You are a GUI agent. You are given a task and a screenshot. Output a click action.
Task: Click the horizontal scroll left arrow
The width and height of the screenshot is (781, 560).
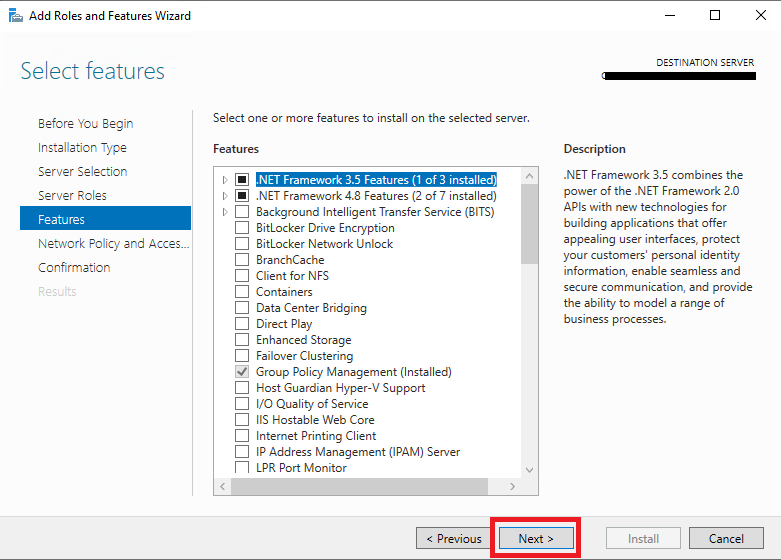[223, 486]
